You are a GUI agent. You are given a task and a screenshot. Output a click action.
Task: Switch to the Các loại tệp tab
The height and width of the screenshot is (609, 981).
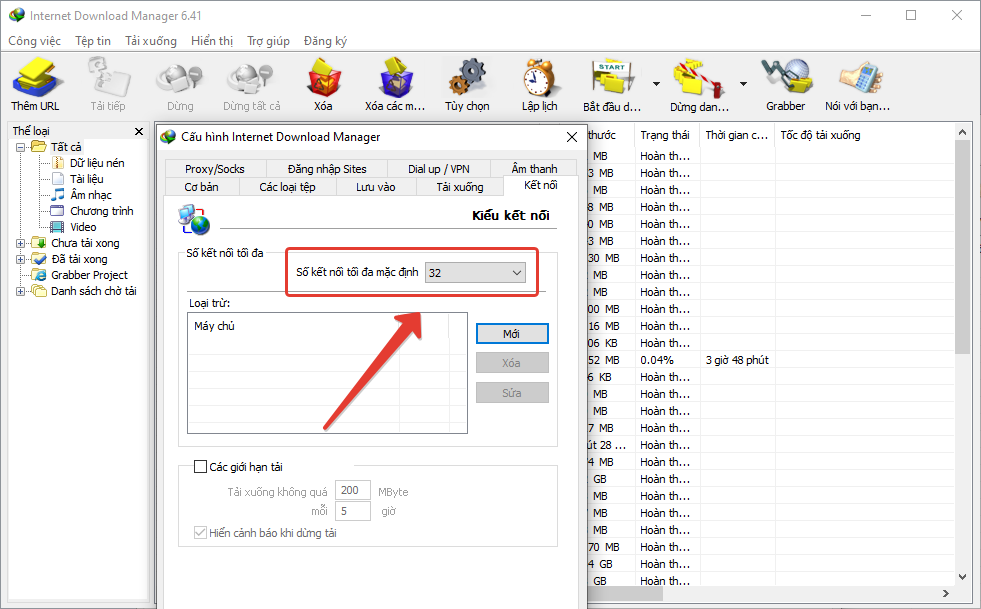pos(287,187)
